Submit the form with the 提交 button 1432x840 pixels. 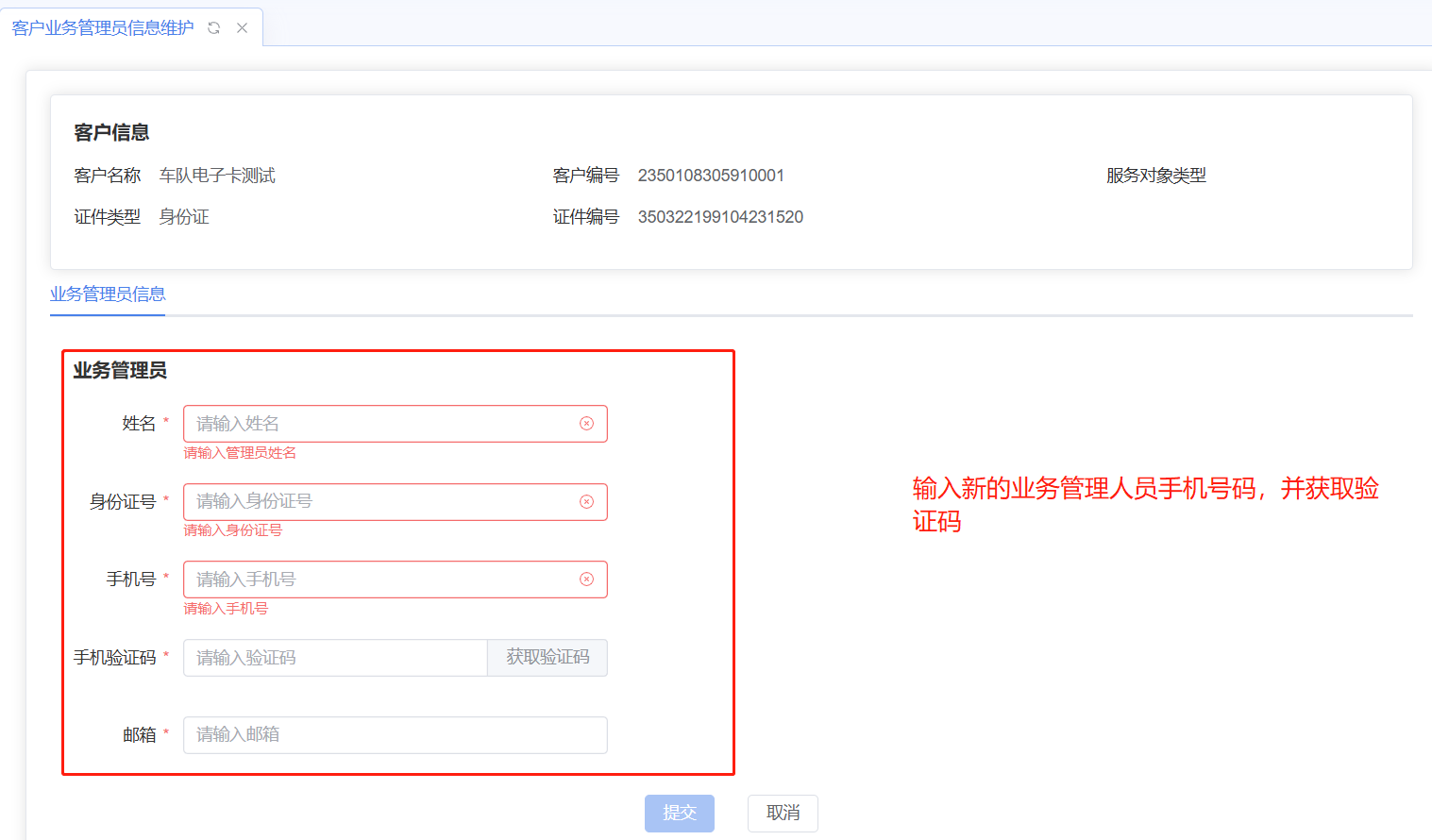point(679,813)
